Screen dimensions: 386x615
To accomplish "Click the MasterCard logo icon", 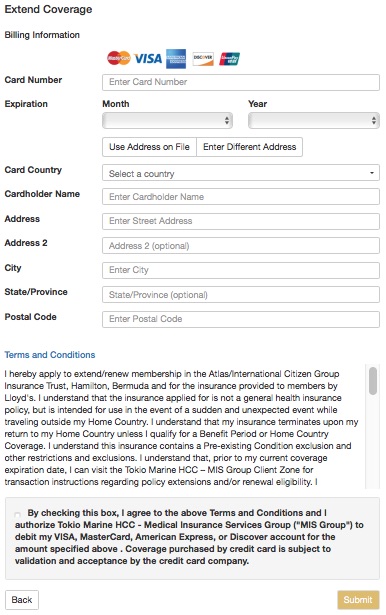I will point(118,58).
